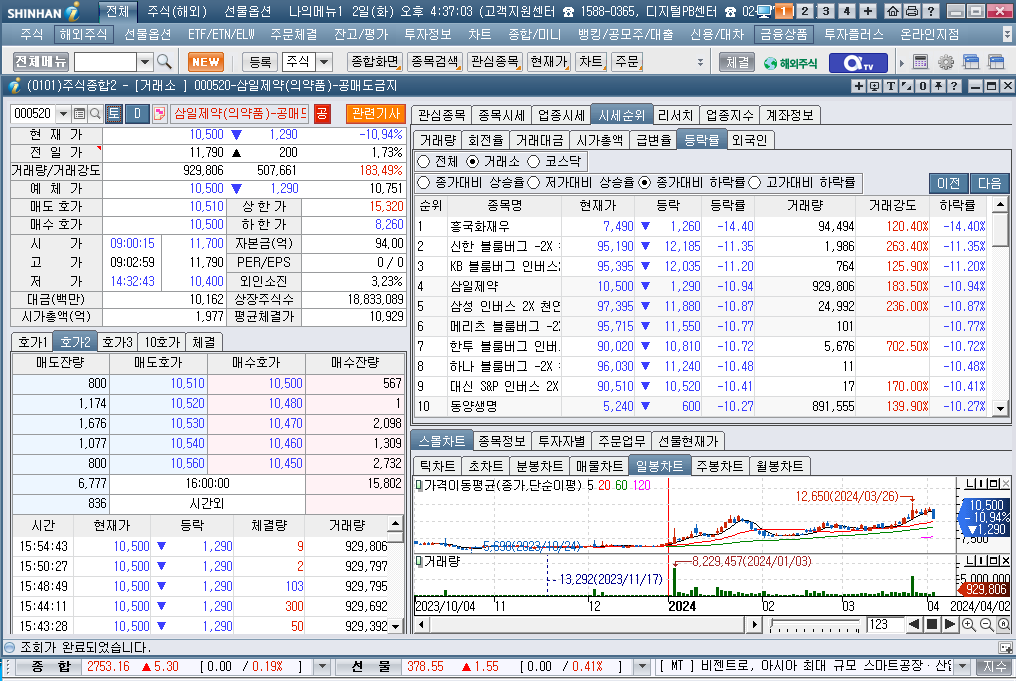Open the 전체메뉴 button
This screenshot has height=681, width=1016.
click(x=41, y=62)
